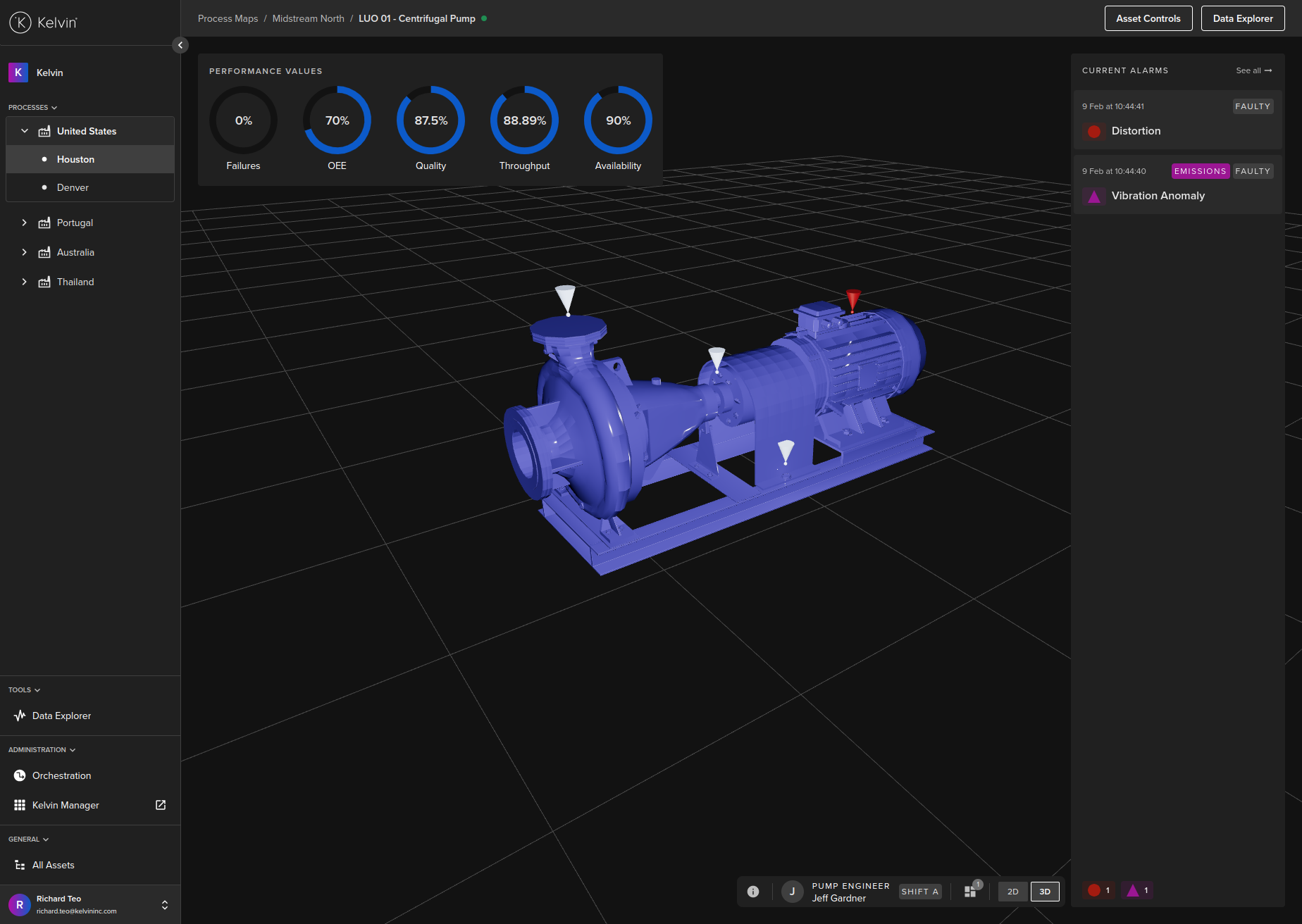Toggle the red alarm count filter
The width and height of the screenshot is (1302, 924).
point(1098,890)
